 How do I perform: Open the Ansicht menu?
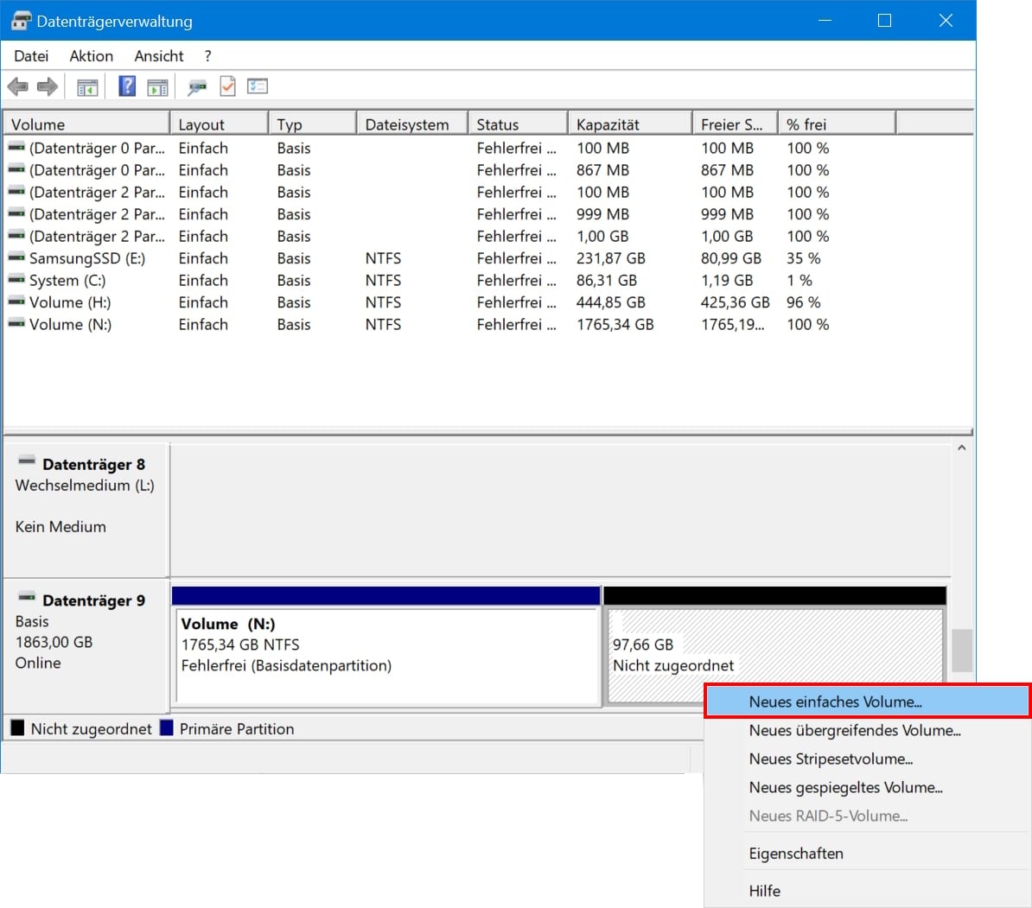pos(158,56)
